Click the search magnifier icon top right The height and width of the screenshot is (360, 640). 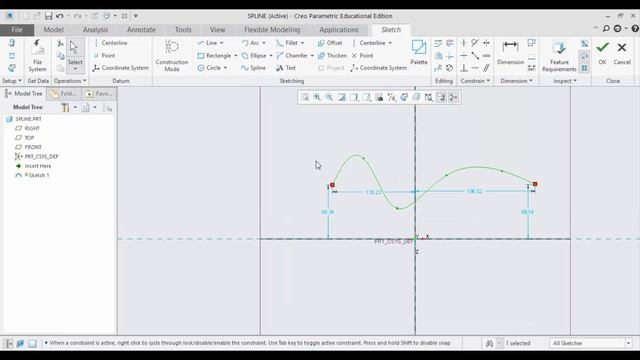pos(606,29)
